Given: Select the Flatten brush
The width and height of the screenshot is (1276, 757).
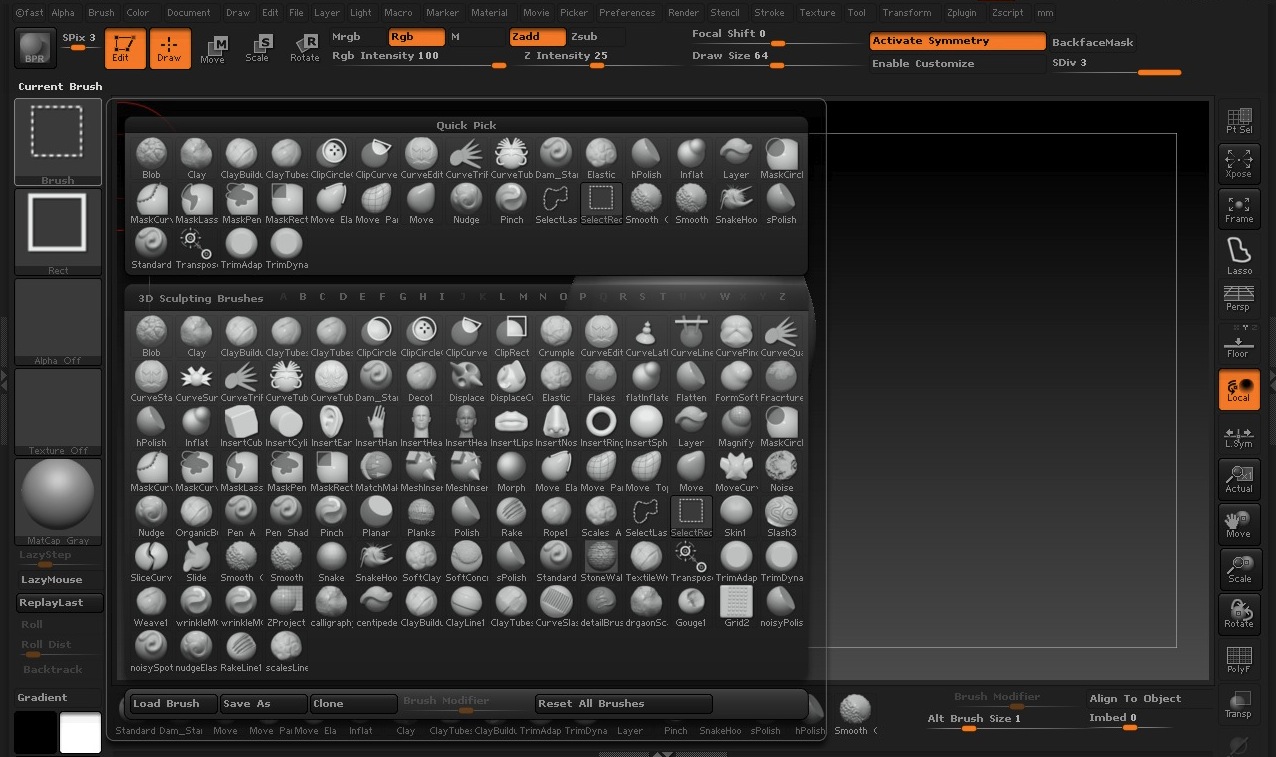Looking at the screenshot, I should pyautogui.click(x=691, y=381).
